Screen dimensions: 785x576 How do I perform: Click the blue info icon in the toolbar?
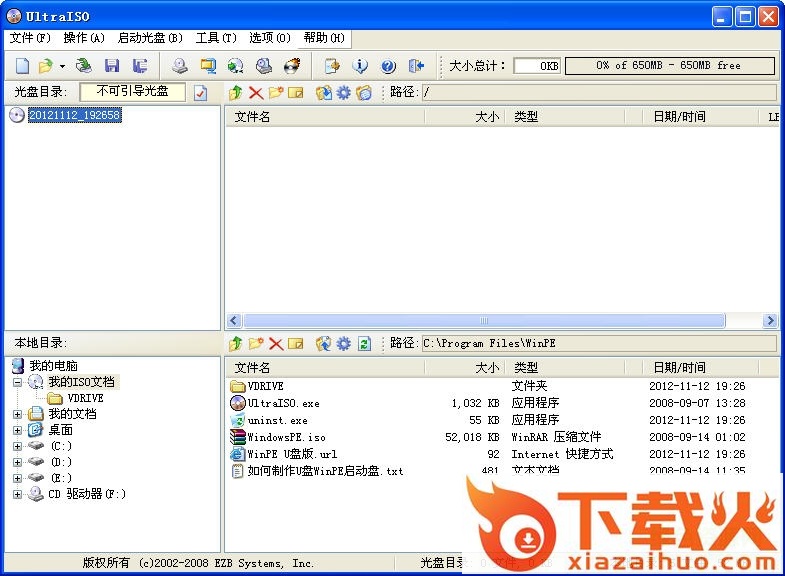pos(360,66)
